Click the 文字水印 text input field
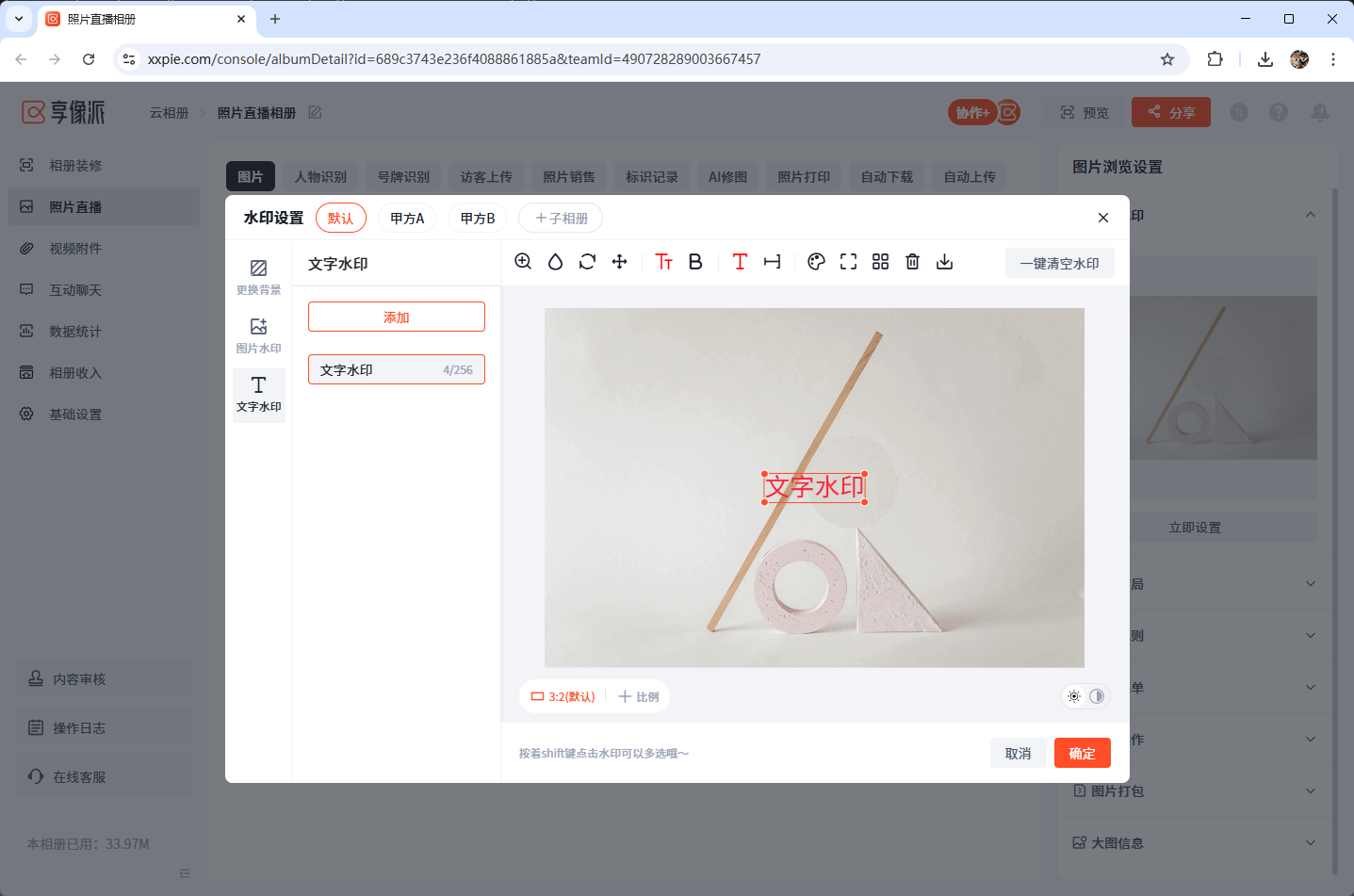 [x=397, y=369]
